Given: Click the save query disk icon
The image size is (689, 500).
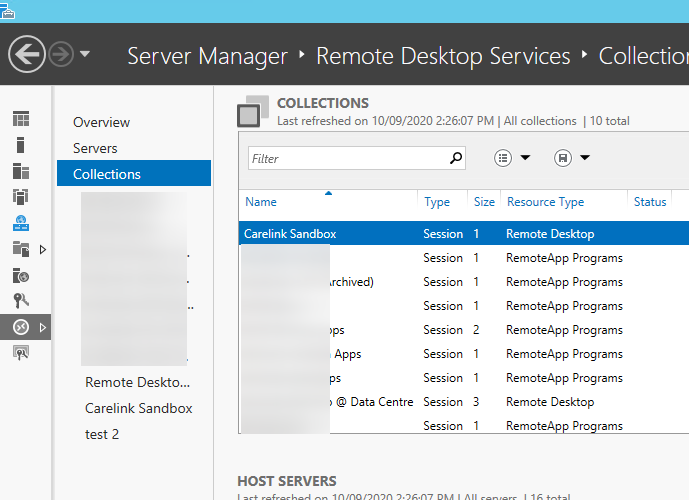Looking at the screenshot, I should [562, 158].
